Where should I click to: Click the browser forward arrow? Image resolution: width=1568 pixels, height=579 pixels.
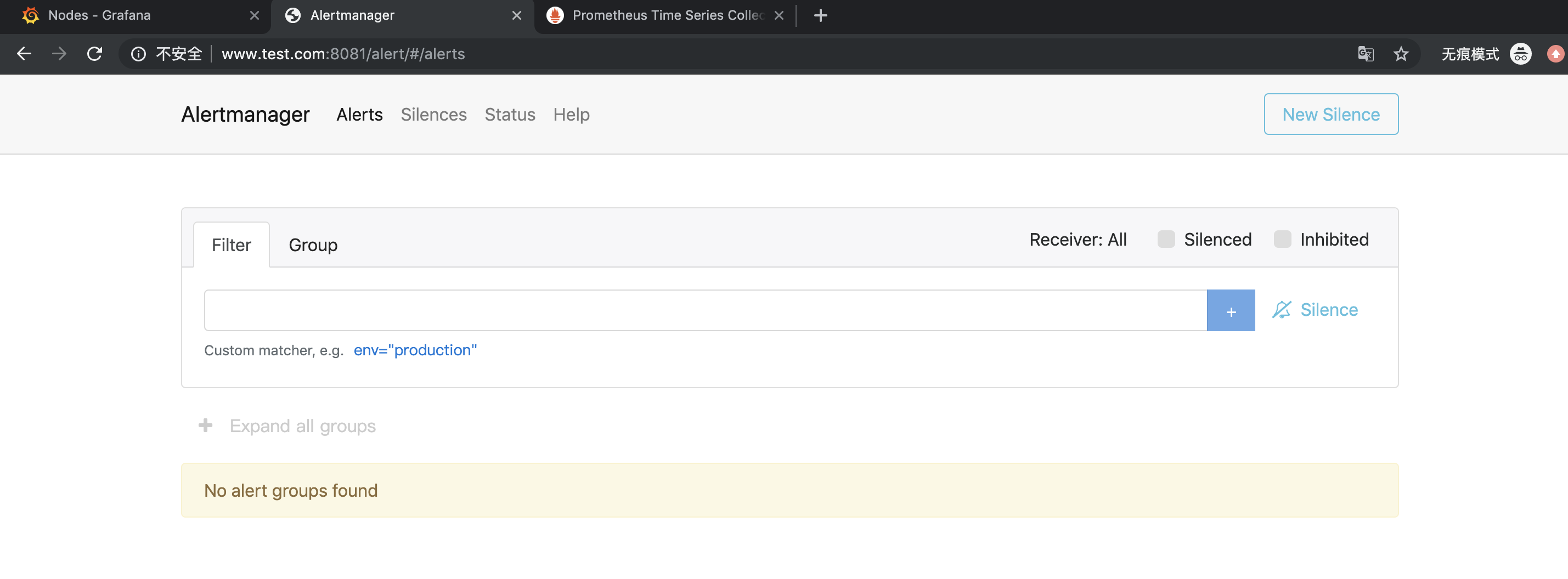[59, 54]
